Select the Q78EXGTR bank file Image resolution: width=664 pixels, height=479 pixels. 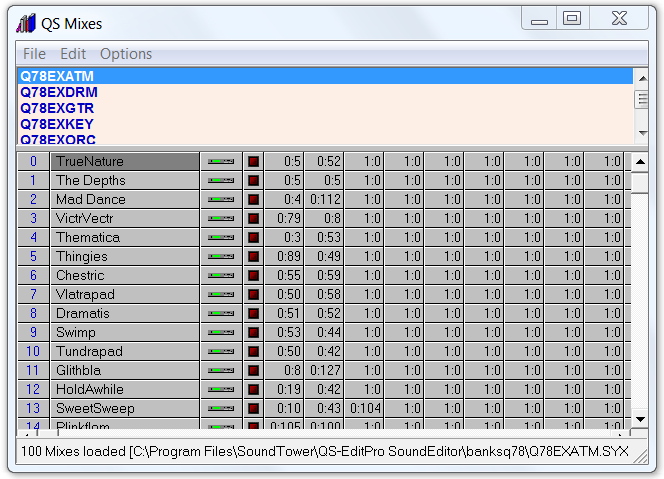pyautogui.click(x=57, y=108)
